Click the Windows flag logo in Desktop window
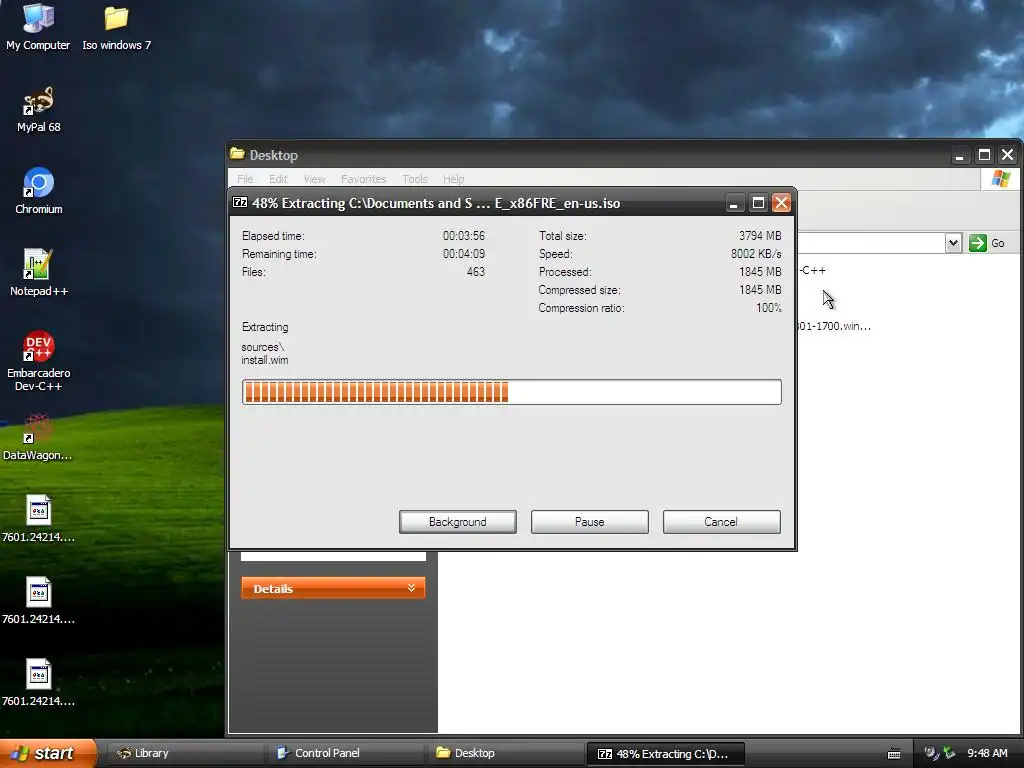The image size is (1024, 768). pos(1000,178)
